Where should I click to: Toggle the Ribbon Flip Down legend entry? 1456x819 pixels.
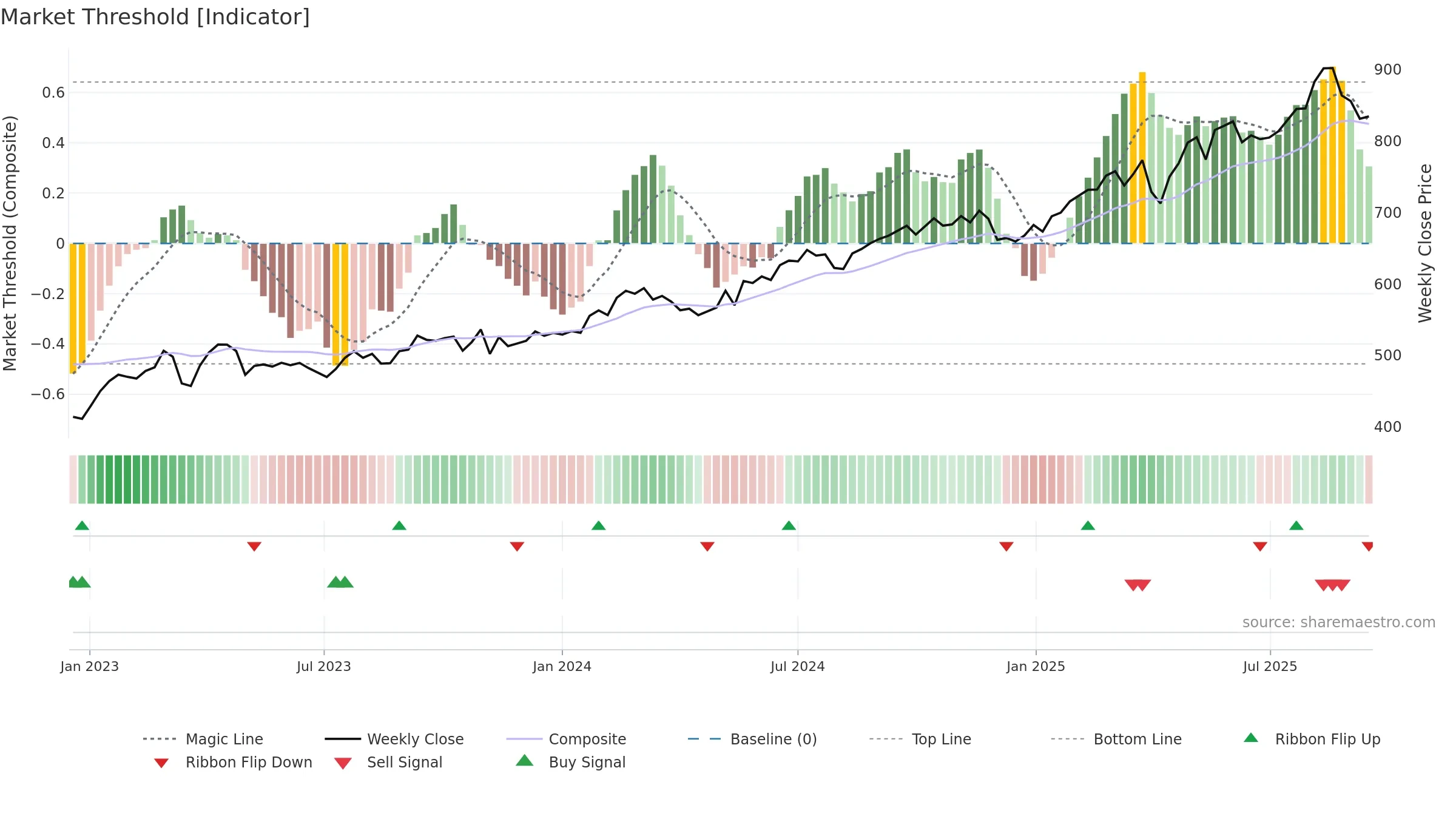click(232, 762)
